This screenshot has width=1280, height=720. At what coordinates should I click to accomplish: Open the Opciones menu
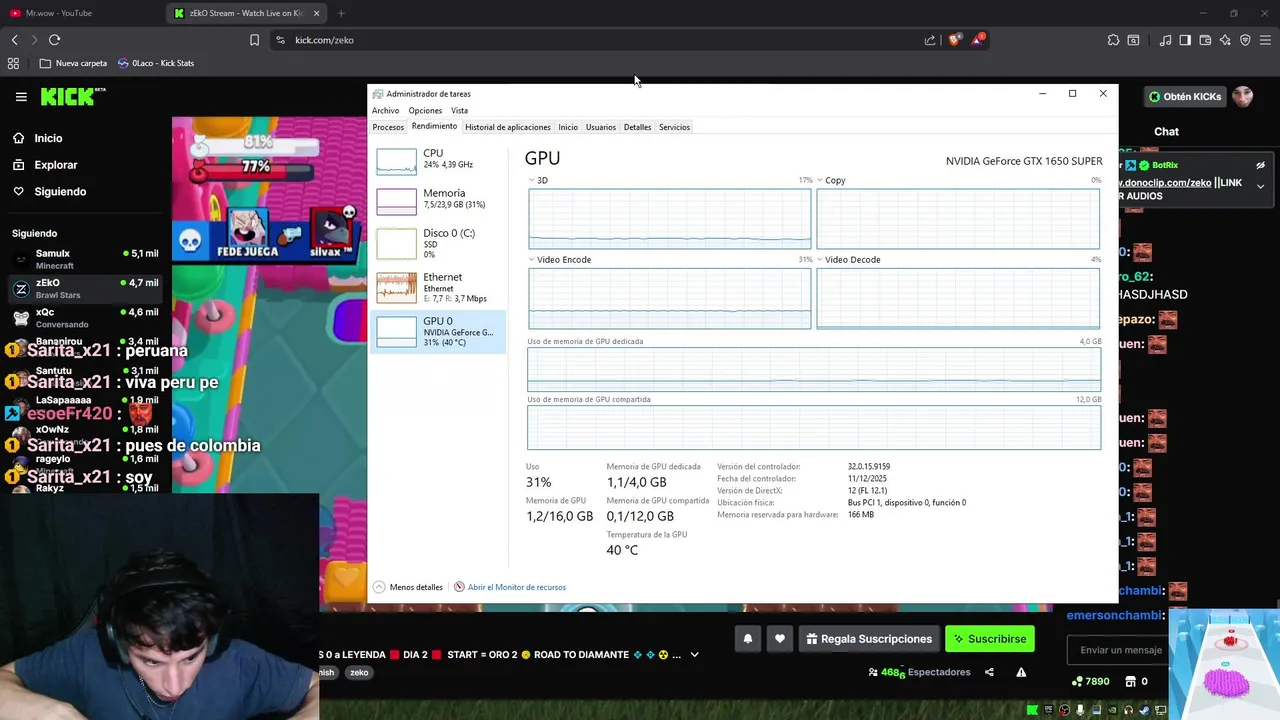425,111
